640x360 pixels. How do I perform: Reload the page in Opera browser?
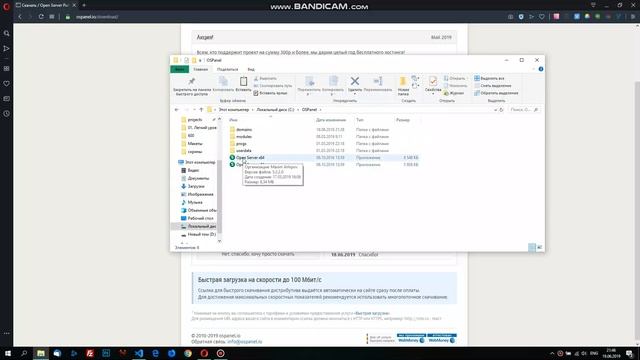[x=41, y=17]
